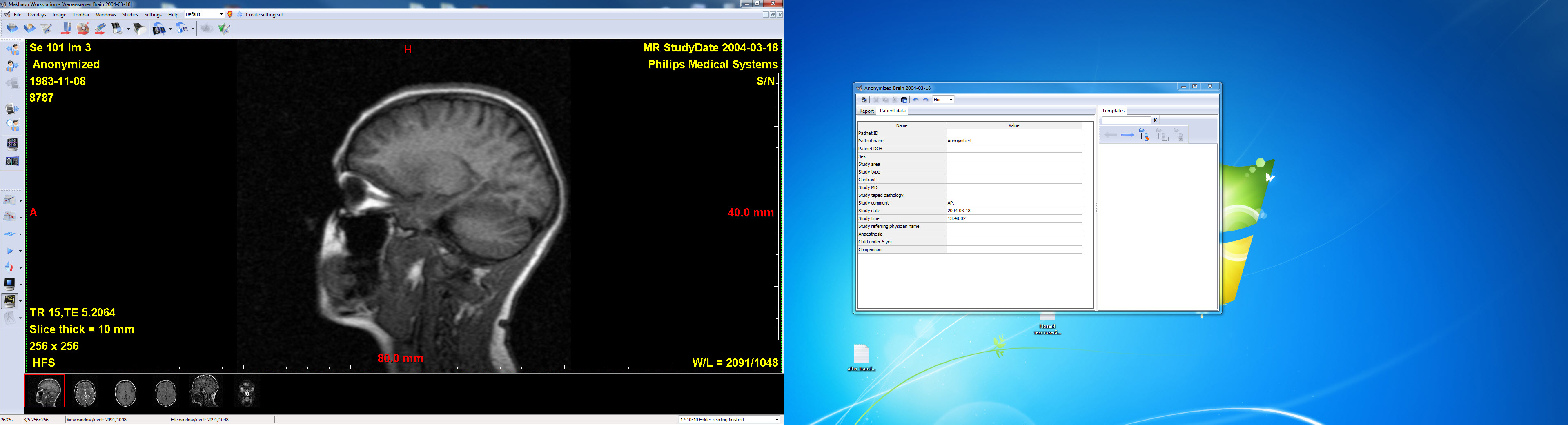This screenshot has height=425, width=1568.
Task: Click the Sex row label
Action: tap(902, 156)
